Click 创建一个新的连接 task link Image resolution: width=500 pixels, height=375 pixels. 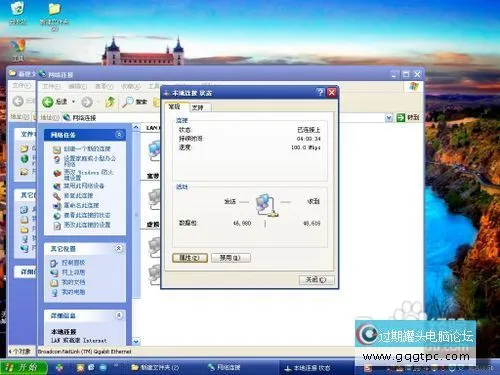[87, 149]
